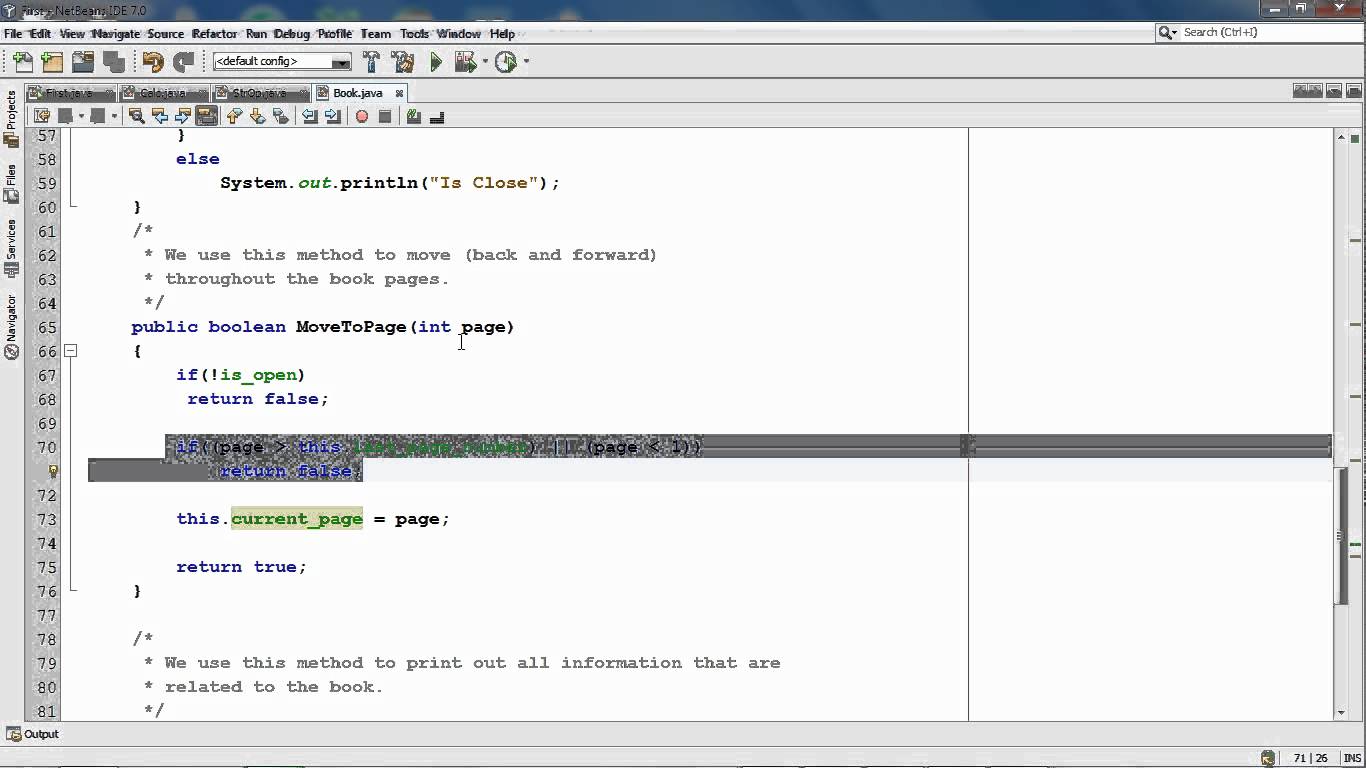The width and height of the screenshot is (1366, 768).
Task: Open the default config combo box
Action: [x=282, y=62]
